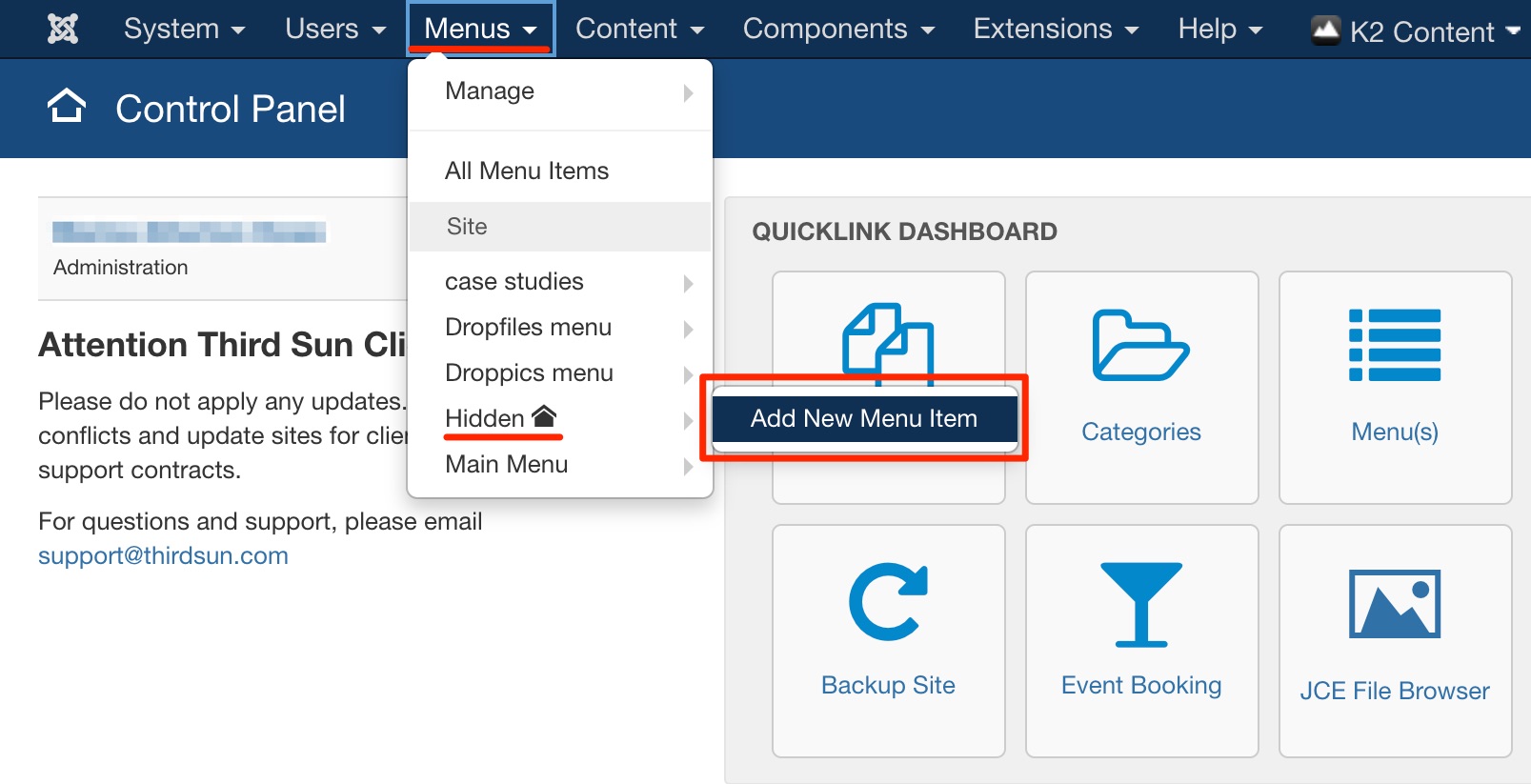Select the Main Menu entry
The image size is (1531, 784).
(x=507, y=464)
